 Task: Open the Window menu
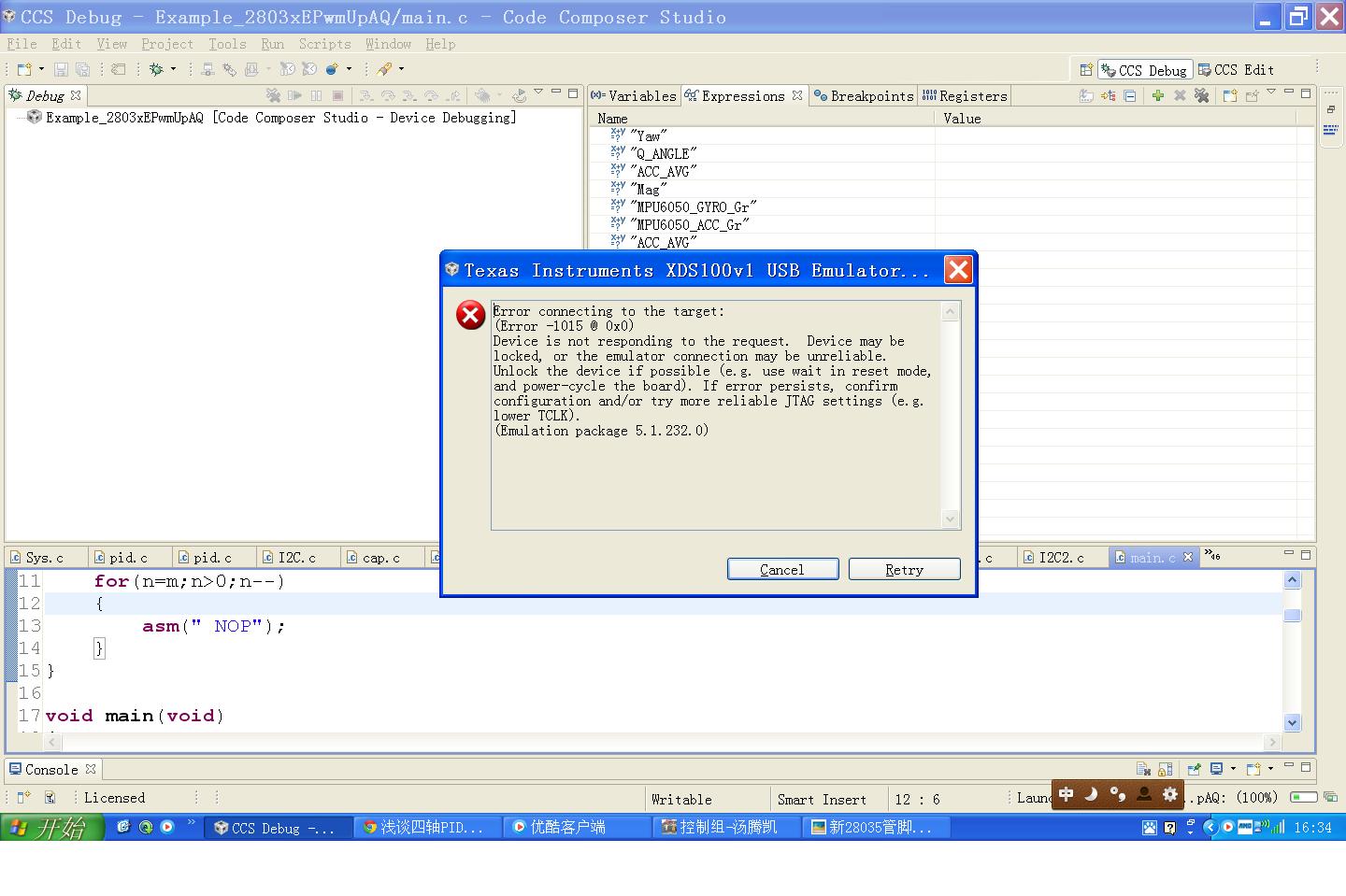[388, 44]
